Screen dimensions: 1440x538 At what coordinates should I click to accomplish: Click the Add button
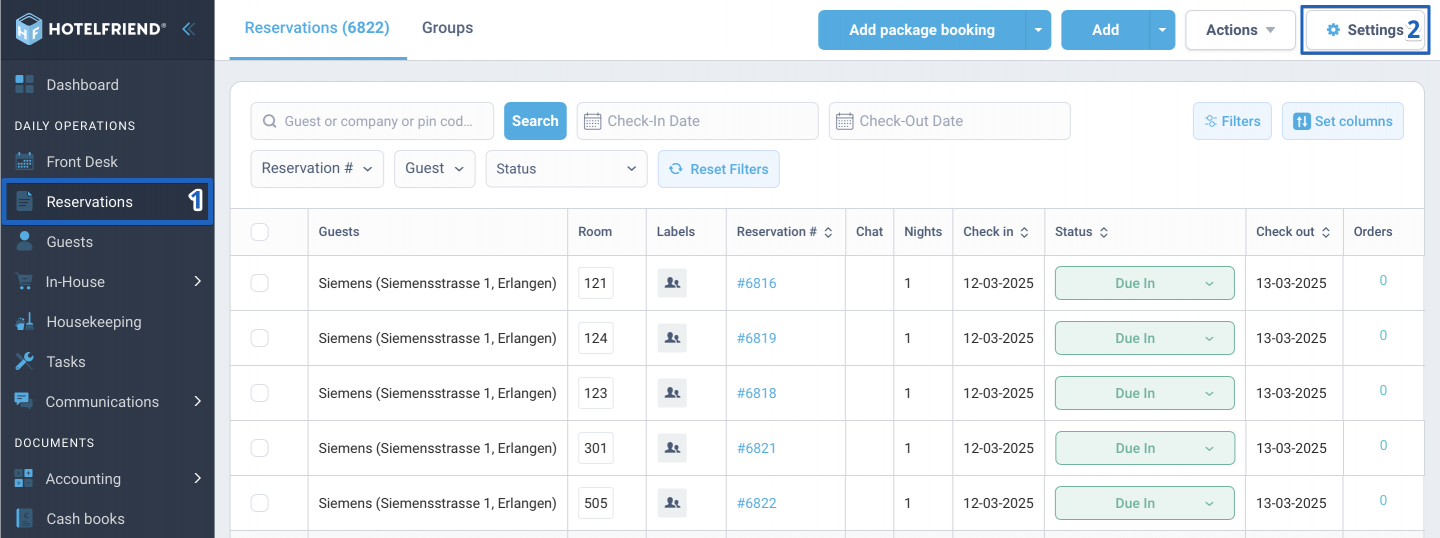pos(1105,30)
